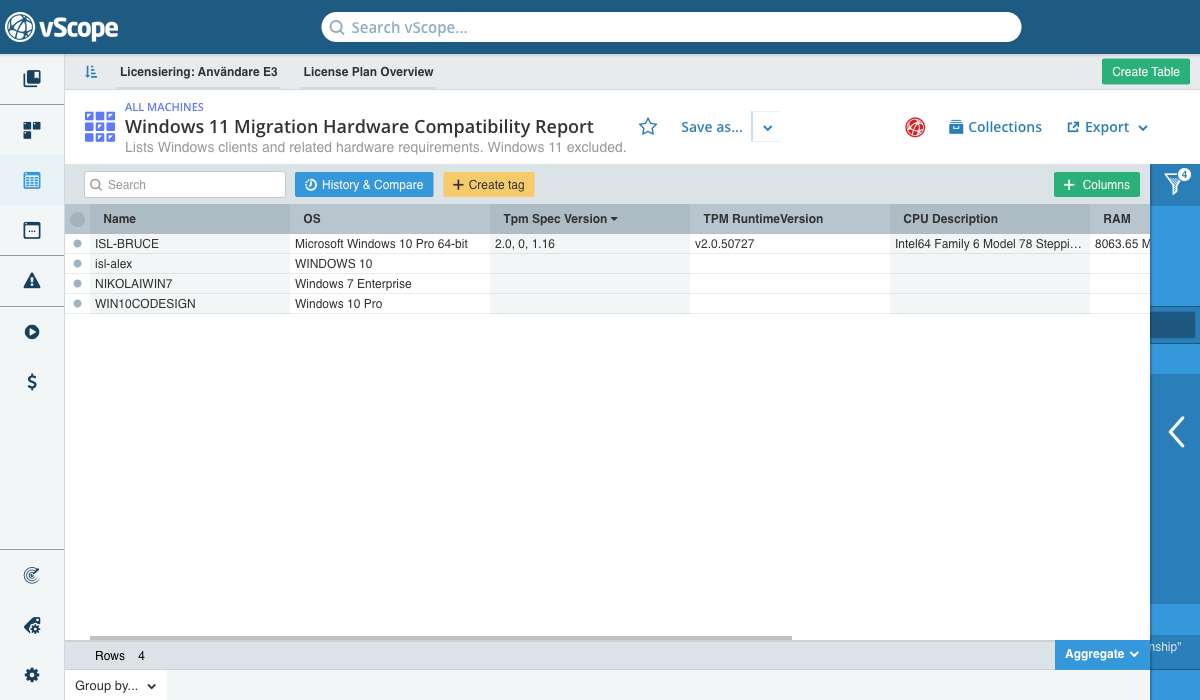Click the table grid icon beside the report title

[x=100, y=127]
